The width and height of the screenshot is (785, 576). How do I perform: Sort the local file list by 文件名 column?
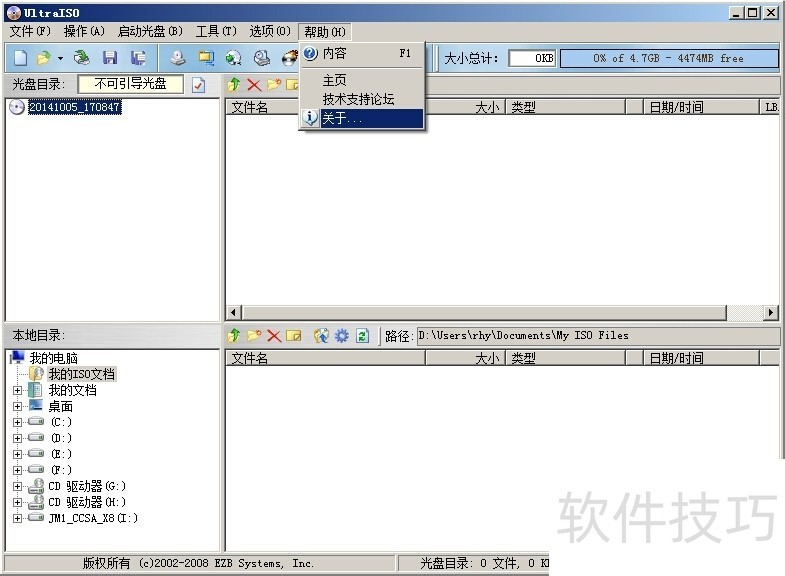pyautogui.click(x=325, y=358)
